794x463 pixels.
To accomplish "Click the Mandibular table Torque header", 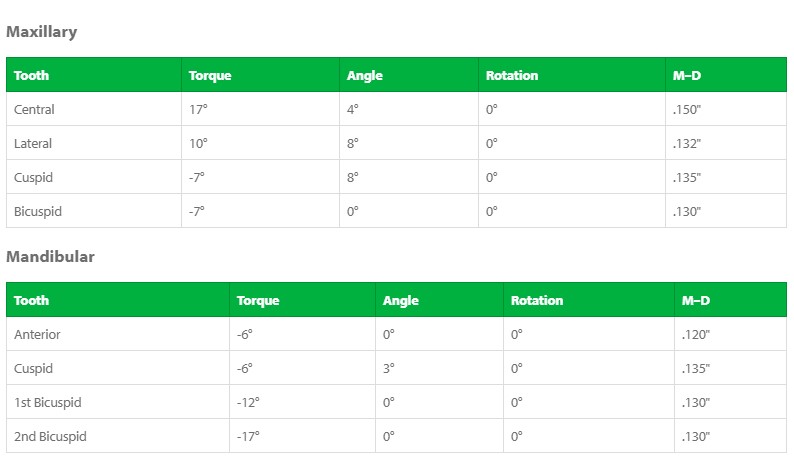I will tap(257, 300).
